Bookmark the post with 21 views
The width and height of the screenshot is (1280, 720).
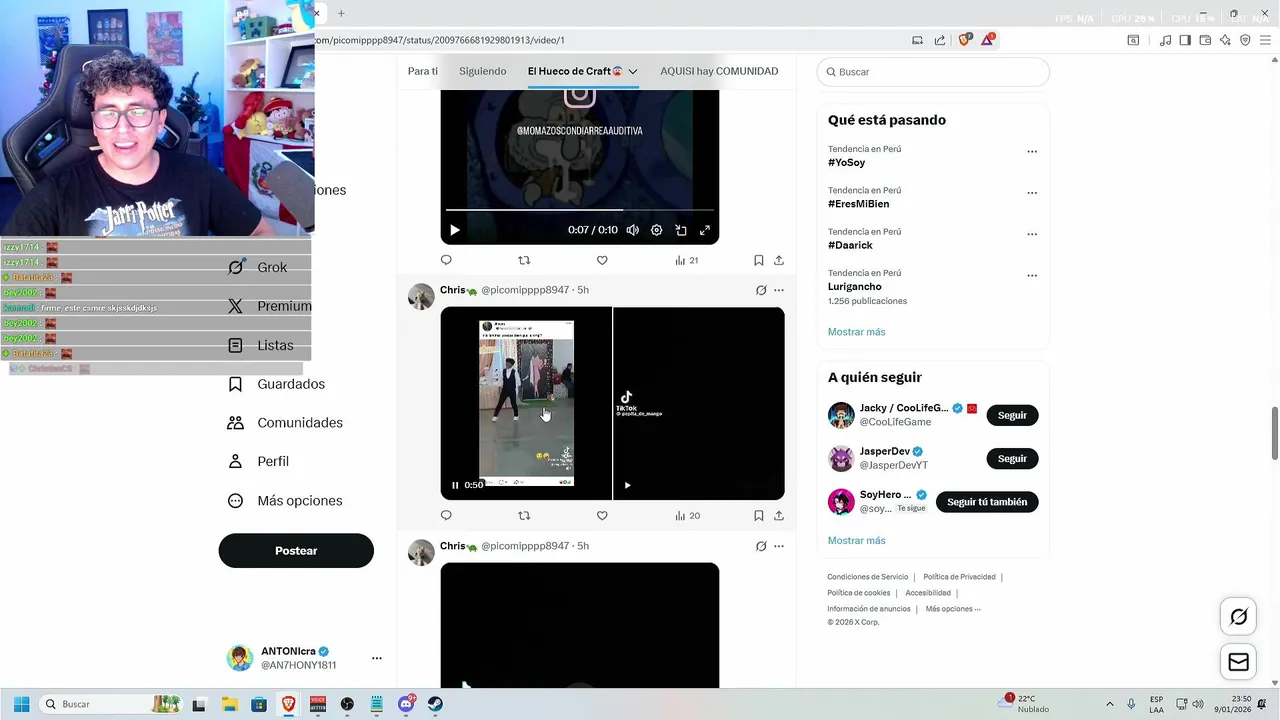[759, 260]
